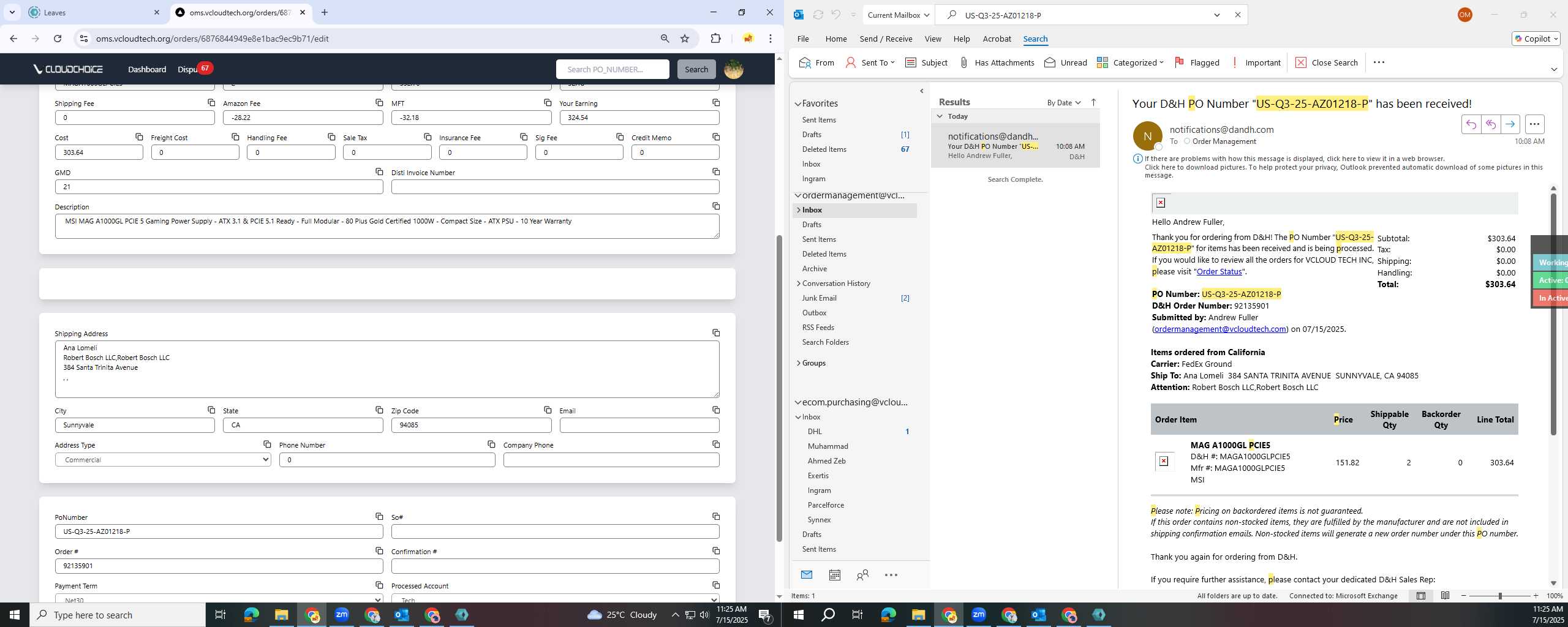Bookmark this page with the star icon
1568x627 pixels.
(685, 39)
